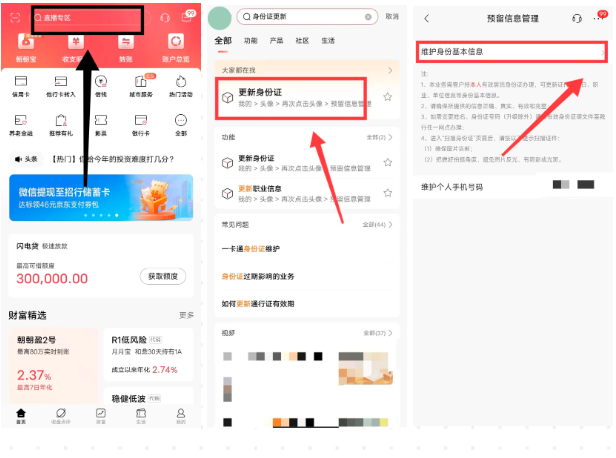Open headset icon on 预留信息管理 screen
The width and height of the screenshot is (616, 458).
(577, 18)
